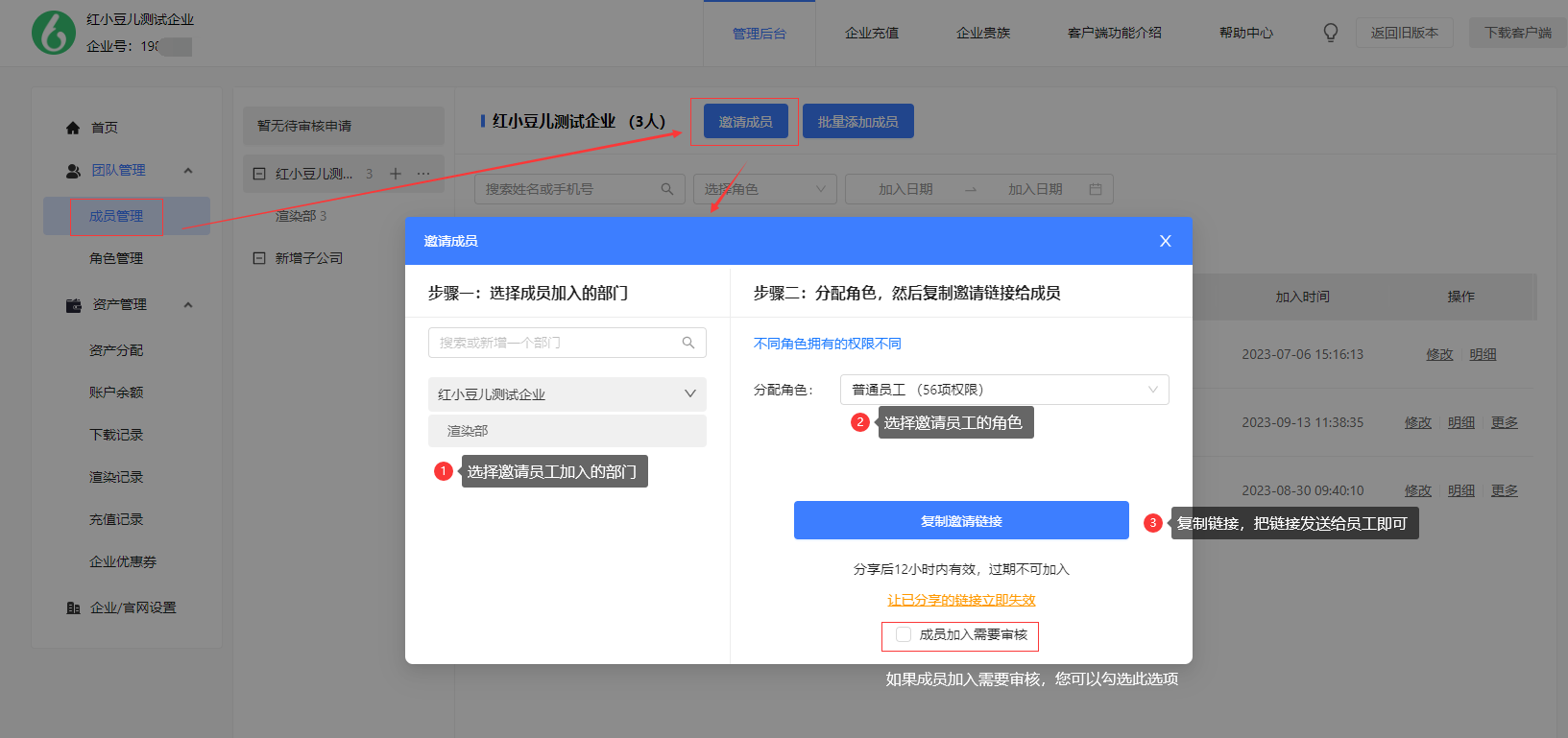This screenshot has width=1568, height=738.
Task: Click the green company logo icon
Action: point(54,33)
